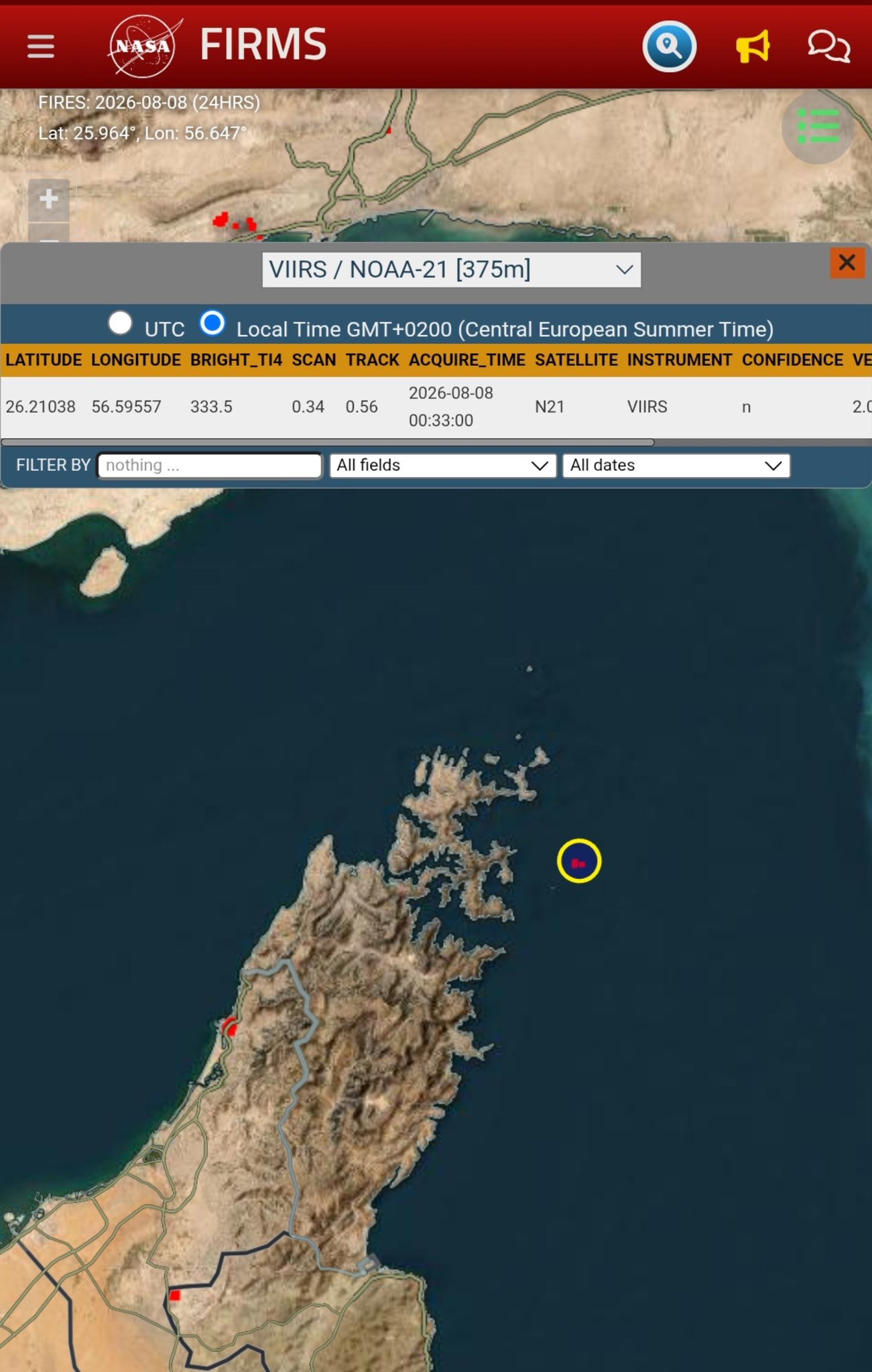This screenshot has width=872, height=1372.
Task: Close the fire detection table panel
Action: [847, 263]
